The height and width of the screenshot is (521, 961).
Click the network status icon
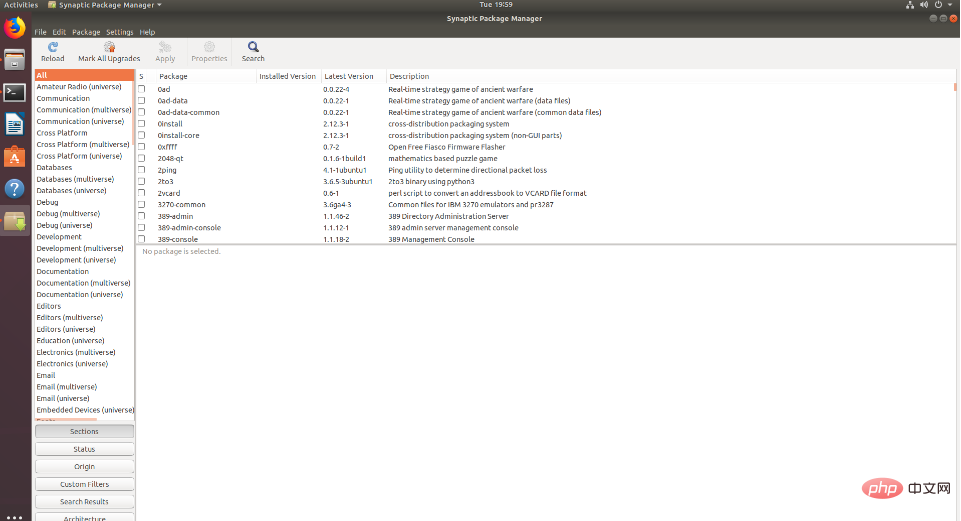click(x=910, y=5)
